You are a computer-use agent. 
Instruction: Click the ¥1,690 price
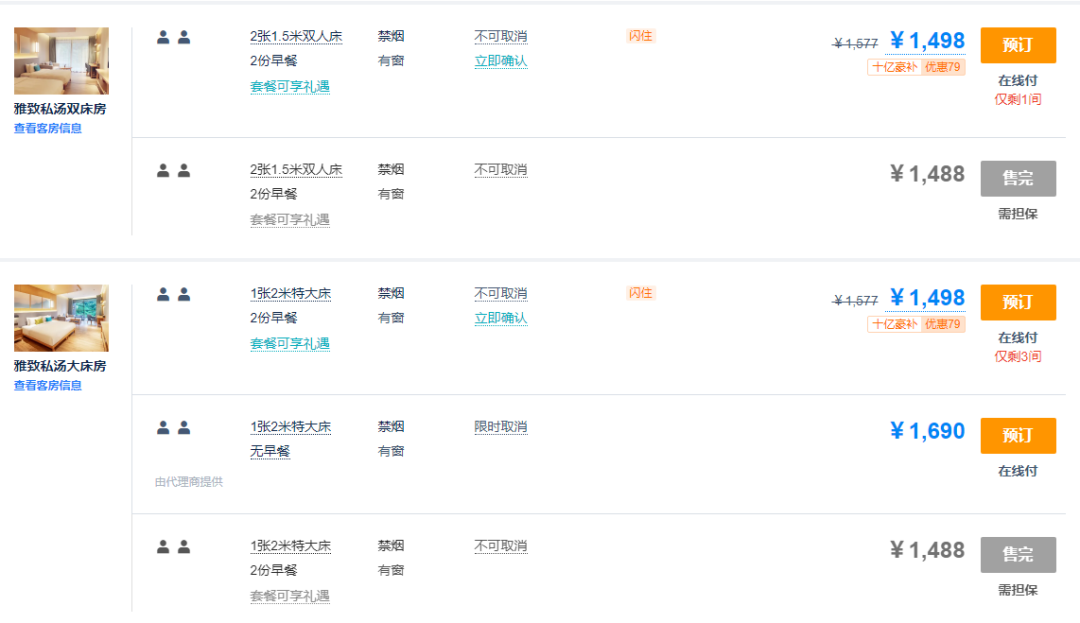pyautogui.click(x=927, y=432)
